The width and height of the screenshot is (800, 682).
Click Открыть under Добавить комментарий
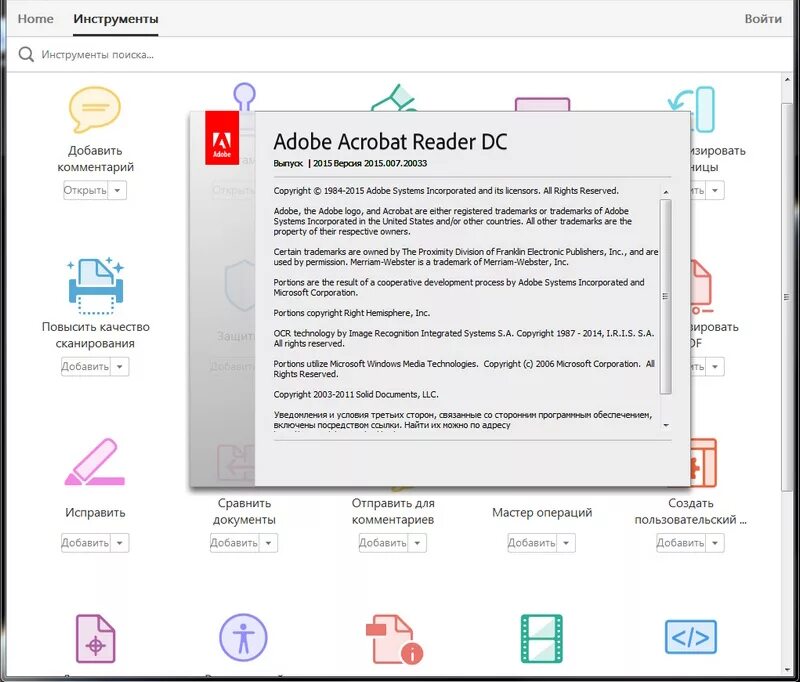point(85,190)
